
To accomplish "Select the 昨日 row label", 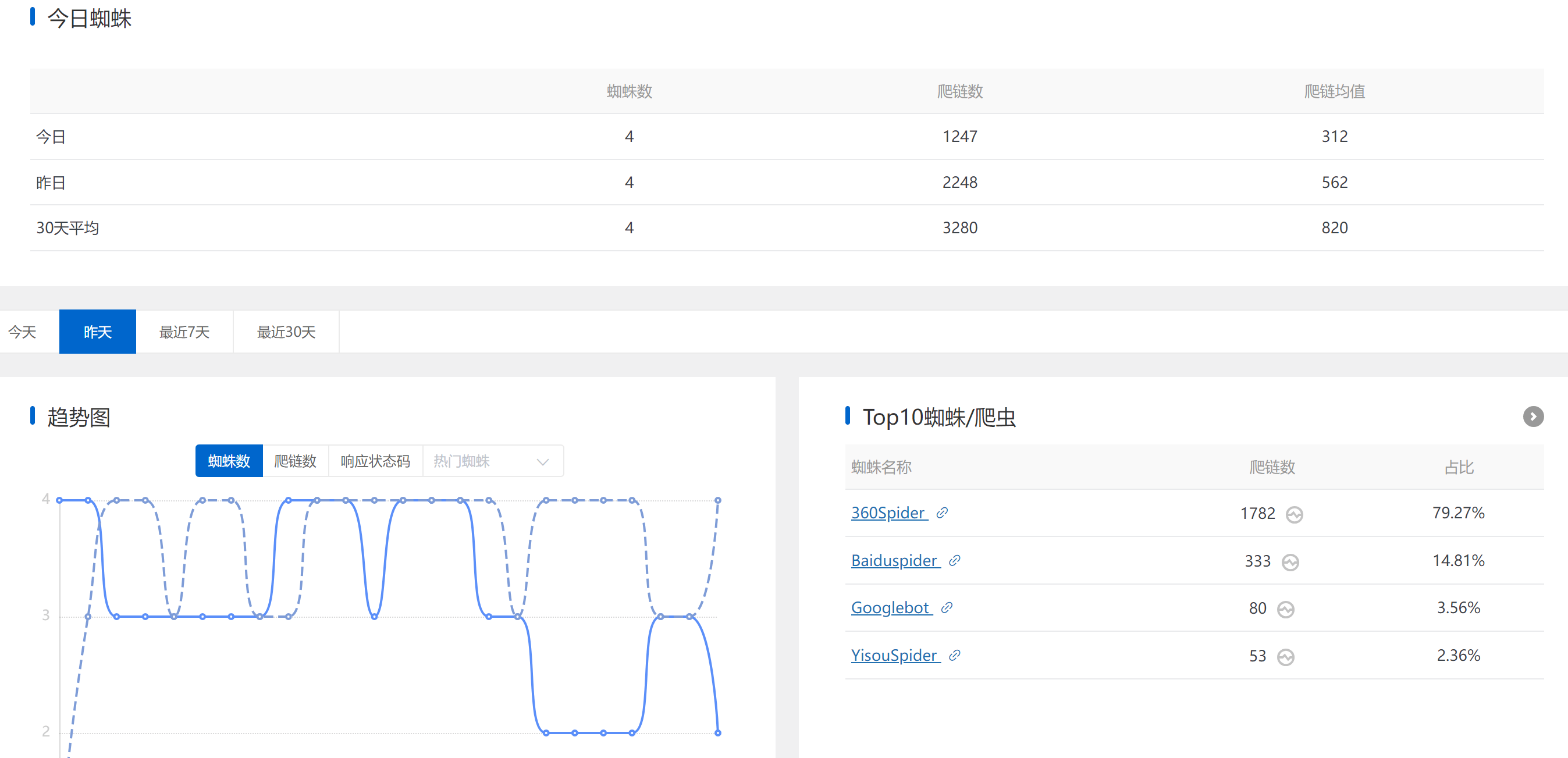I will 51,182.
